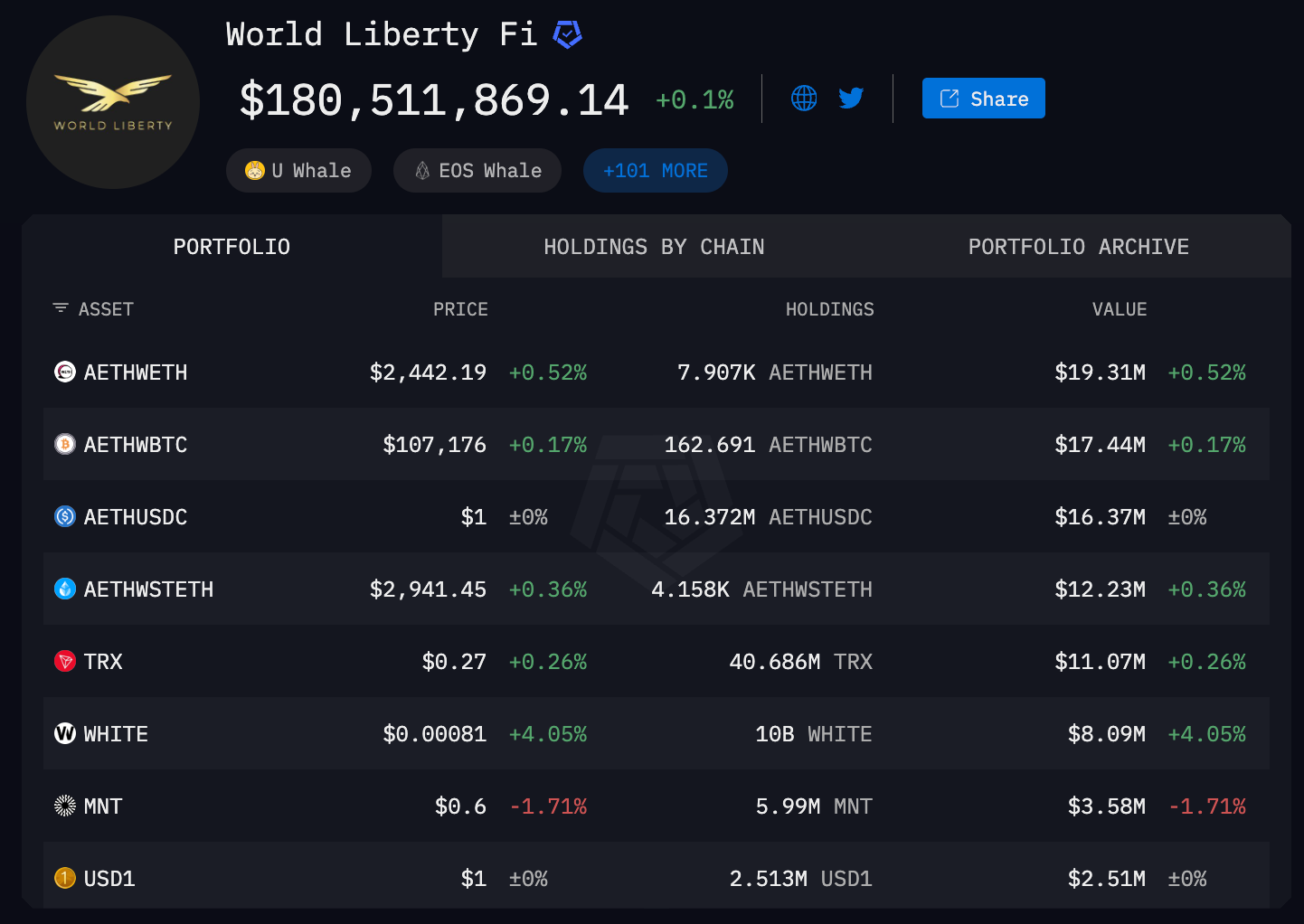The image size is (1304, 924).
Task: Switch to the Portfolio Archive tab
Action: 1078,247
